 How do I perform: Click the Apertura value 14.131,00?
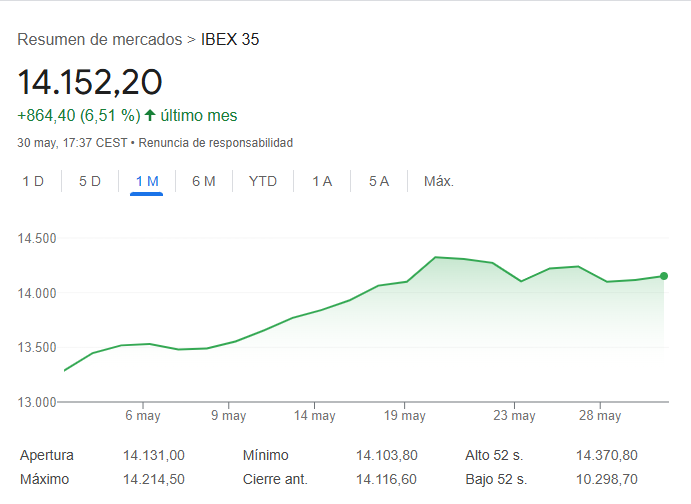click(154, 455)
